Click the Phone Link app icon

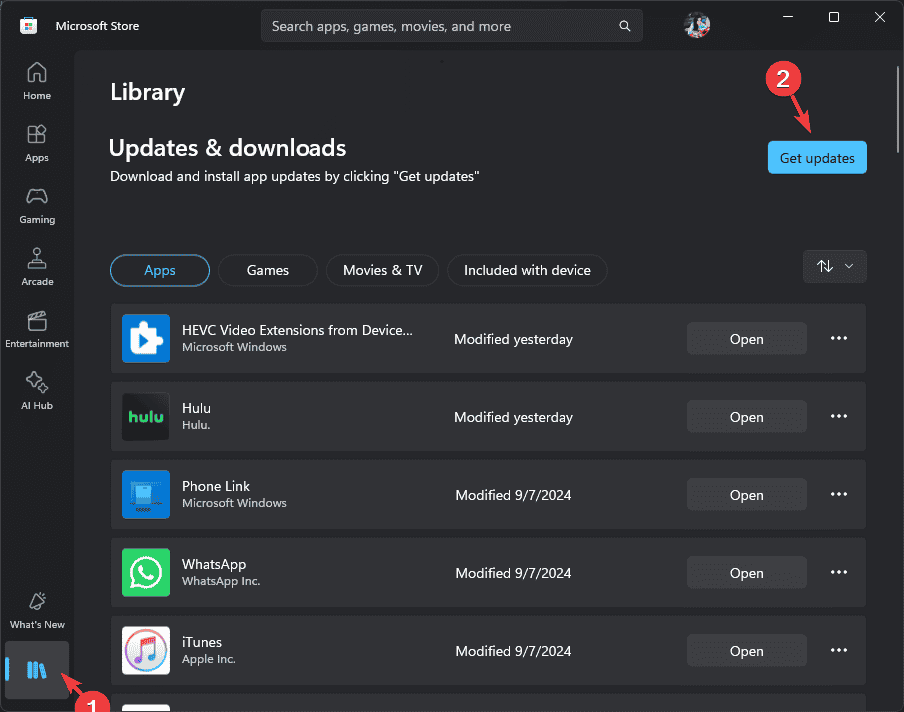(x=146, y=494)
